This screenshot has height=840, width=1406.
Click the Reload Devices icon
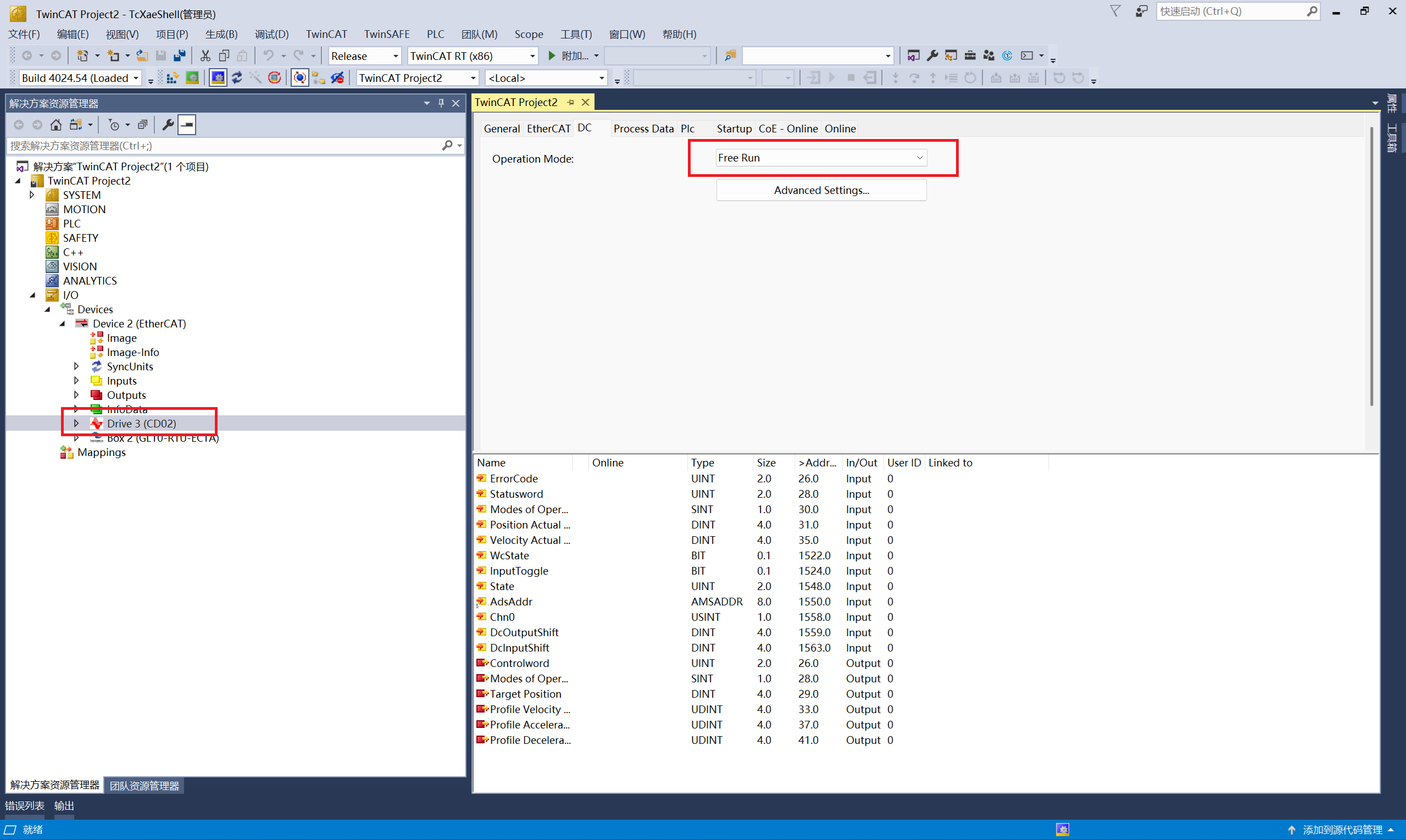click(x=237, y=78)
